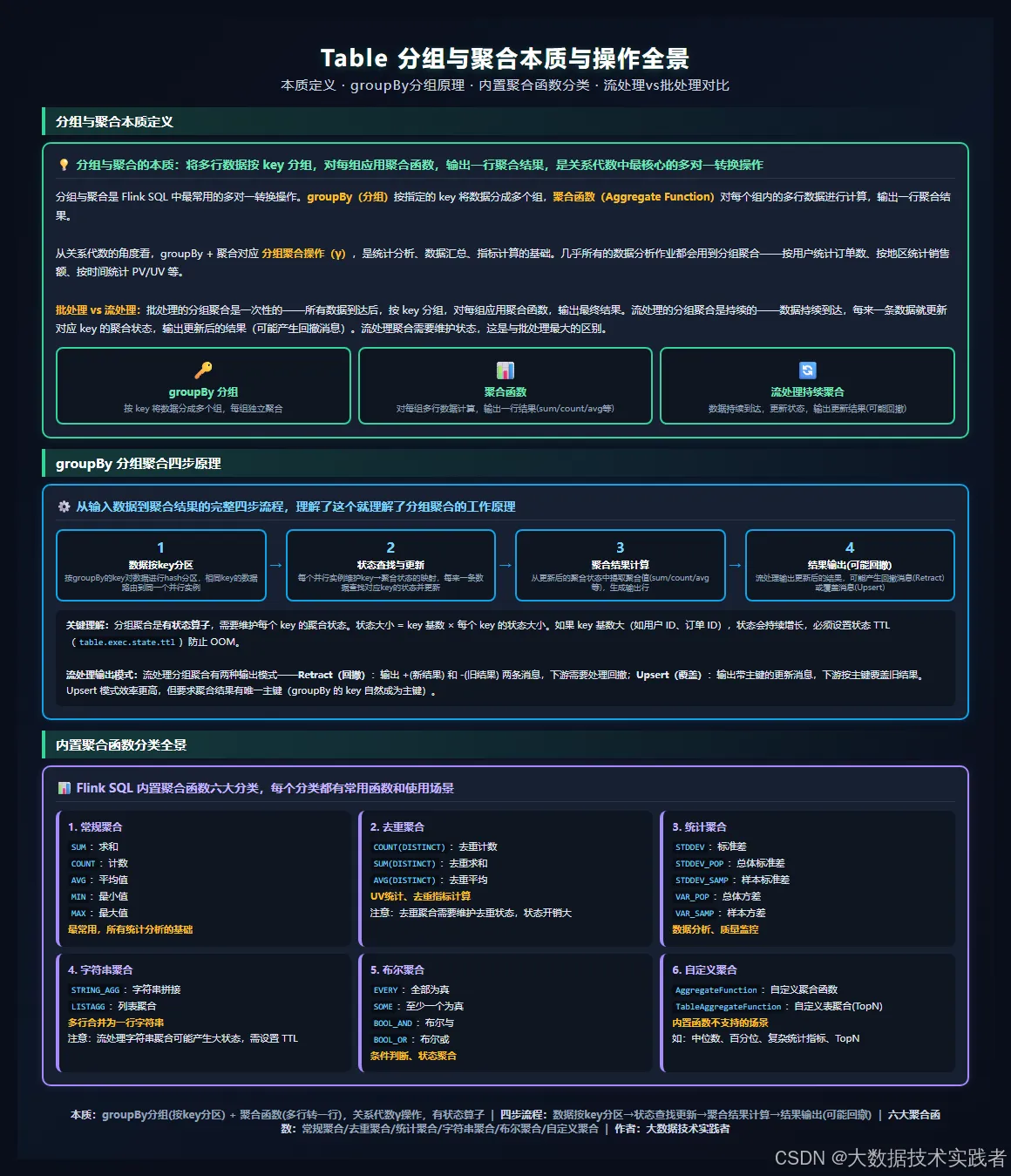Click the STDDEV_POP：总体标准差 row
This screenshot has height=1176, width=1011.
point(729,864)
